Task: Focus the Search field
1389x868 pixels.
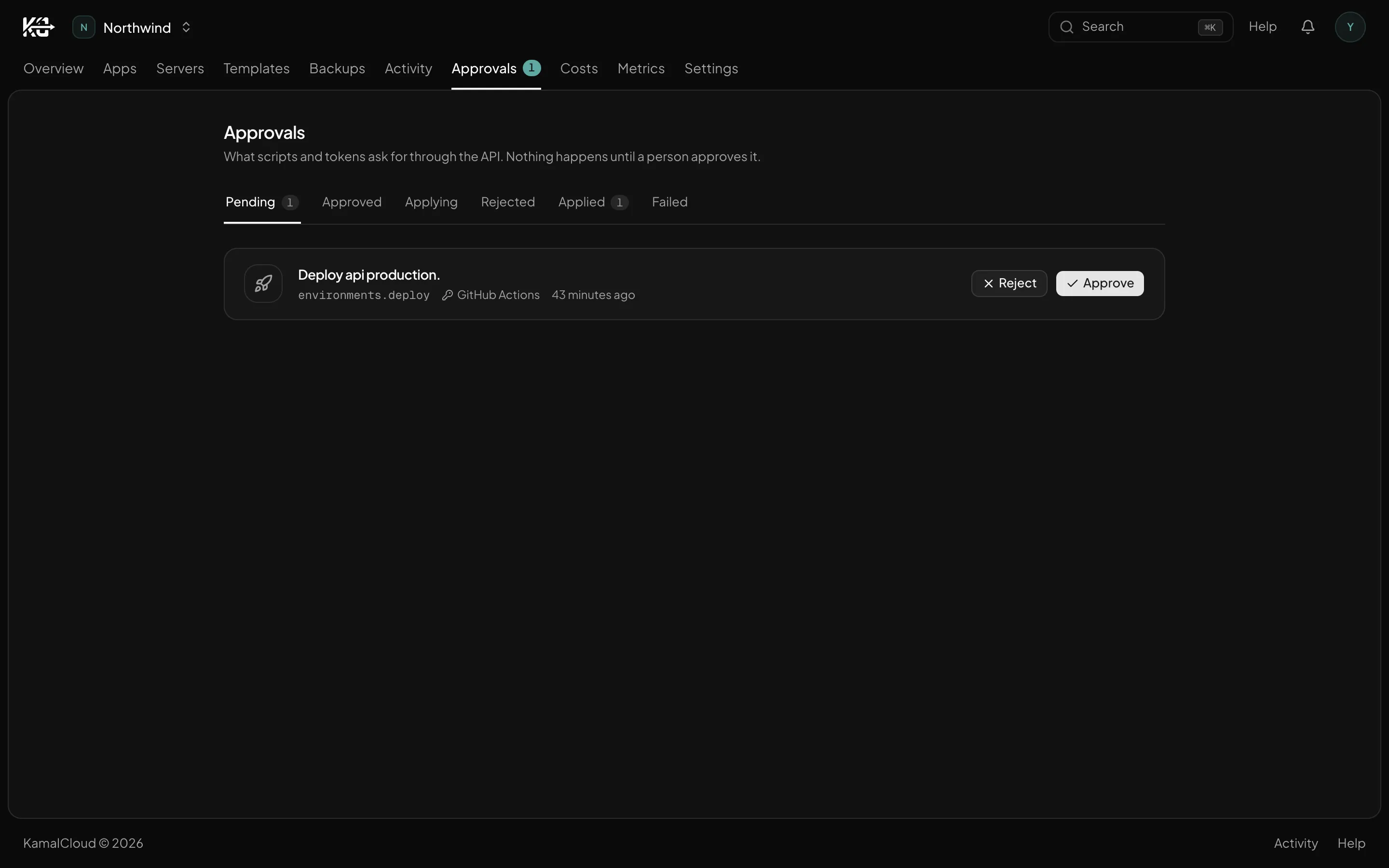Action: click(1140, 27)
